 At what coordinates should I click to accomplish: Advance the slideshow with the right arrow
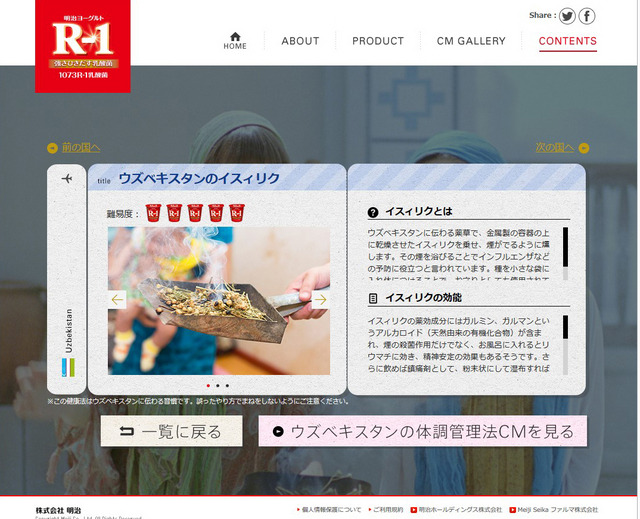pyautogui.click(x=320, y=299)
